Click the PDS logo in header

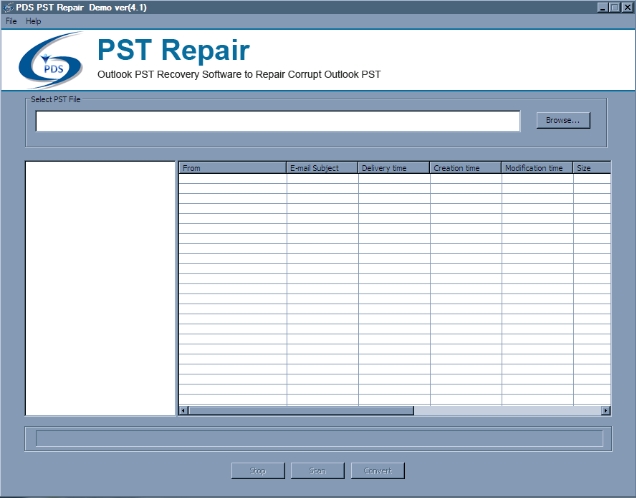[x=49, y=60]
